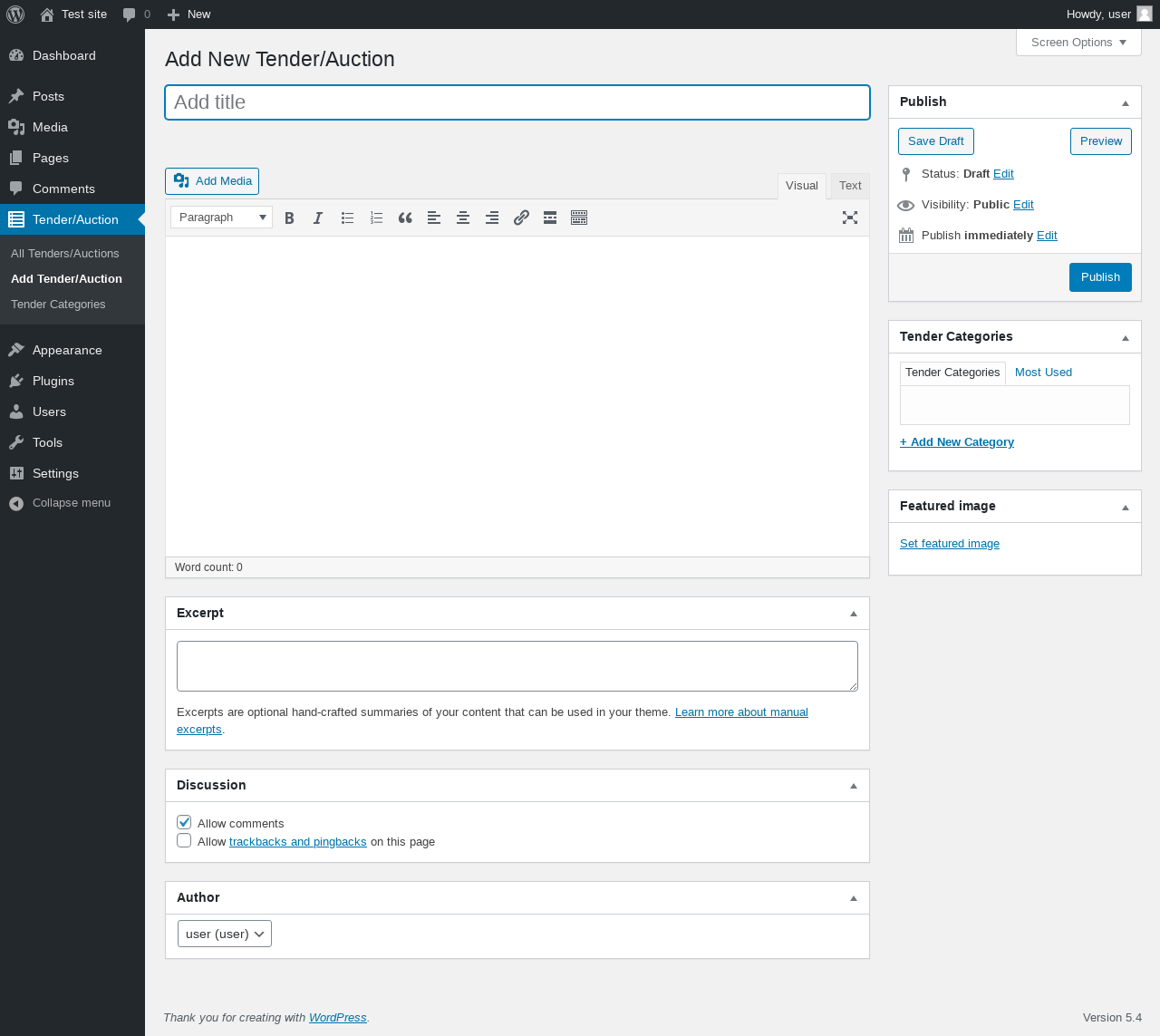Image resolution: width=1160 pixels, height=1036 pixels.
Task: Open Plugins menu
Action: pyautogui.click(x=72, y=381)
